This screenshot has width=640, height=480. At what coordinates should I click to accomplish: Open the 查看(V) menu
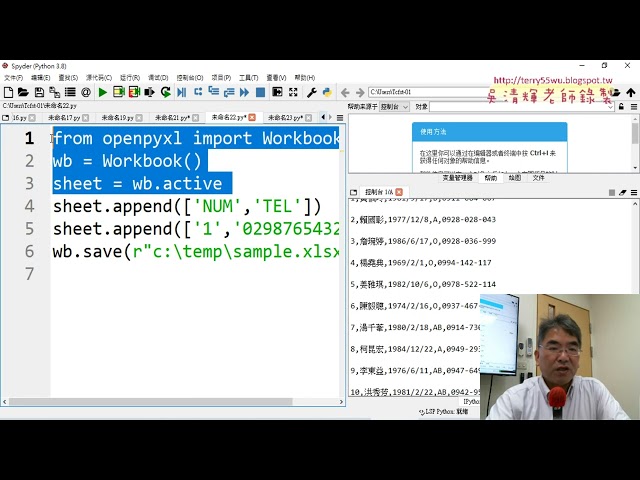[x=276, y=78]
